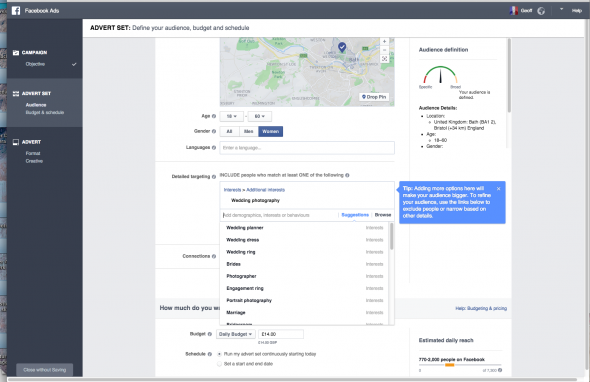Click the Connections info icon
The image size is (590, 382).
(214, 256)
